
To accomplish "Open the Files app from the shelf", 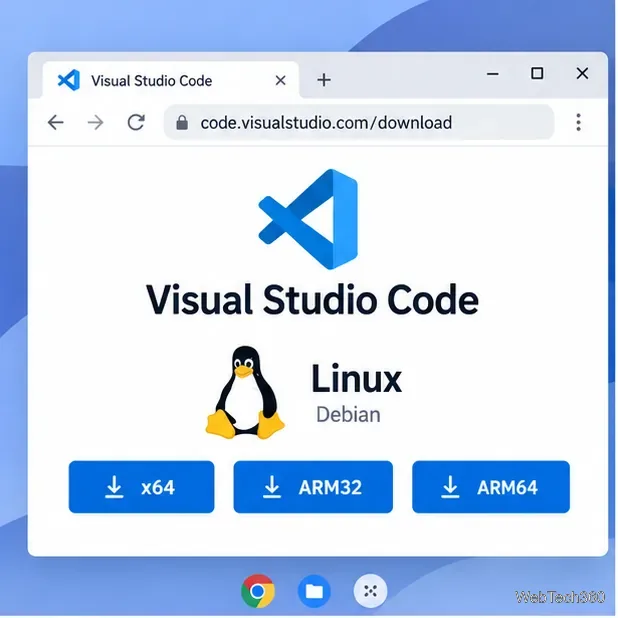I will [314, 591].
